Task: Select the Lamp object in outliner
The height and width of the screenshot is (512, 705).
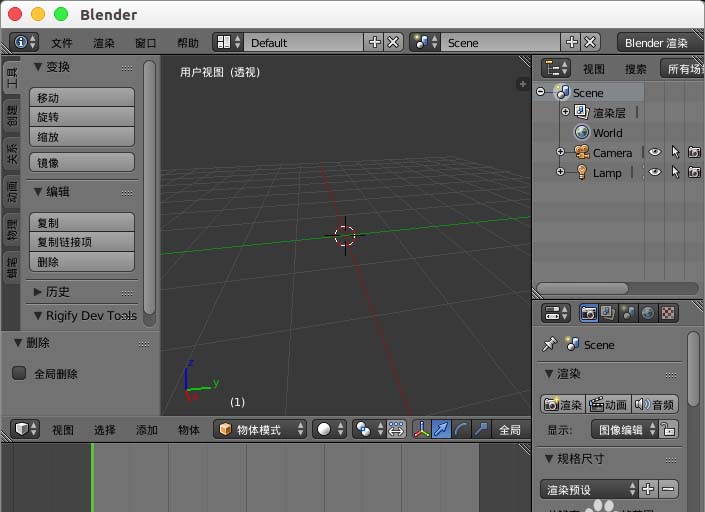Action: click(x=607, y=173)
